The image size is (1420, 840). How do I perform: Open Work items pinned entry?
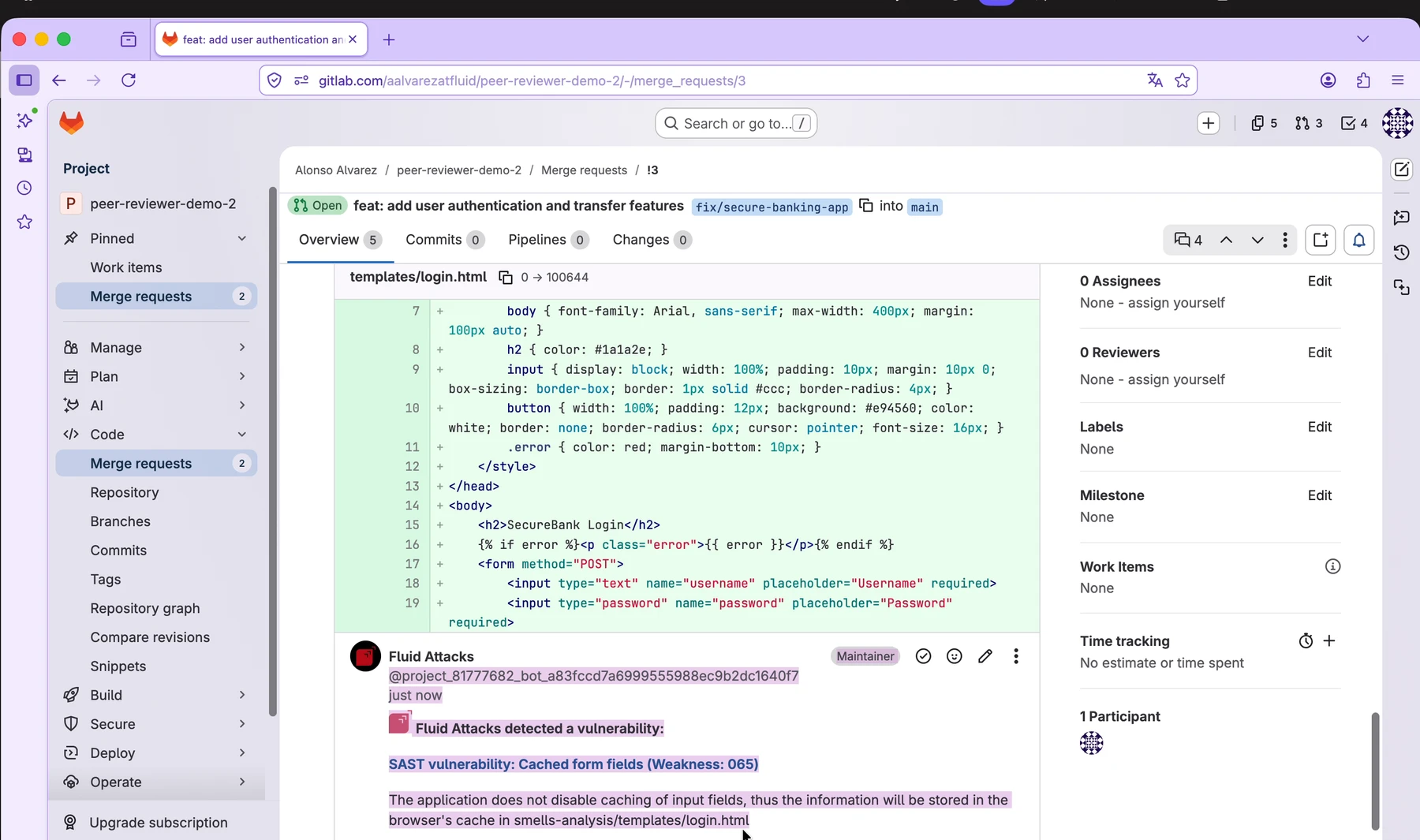click(x=156, y=267)
